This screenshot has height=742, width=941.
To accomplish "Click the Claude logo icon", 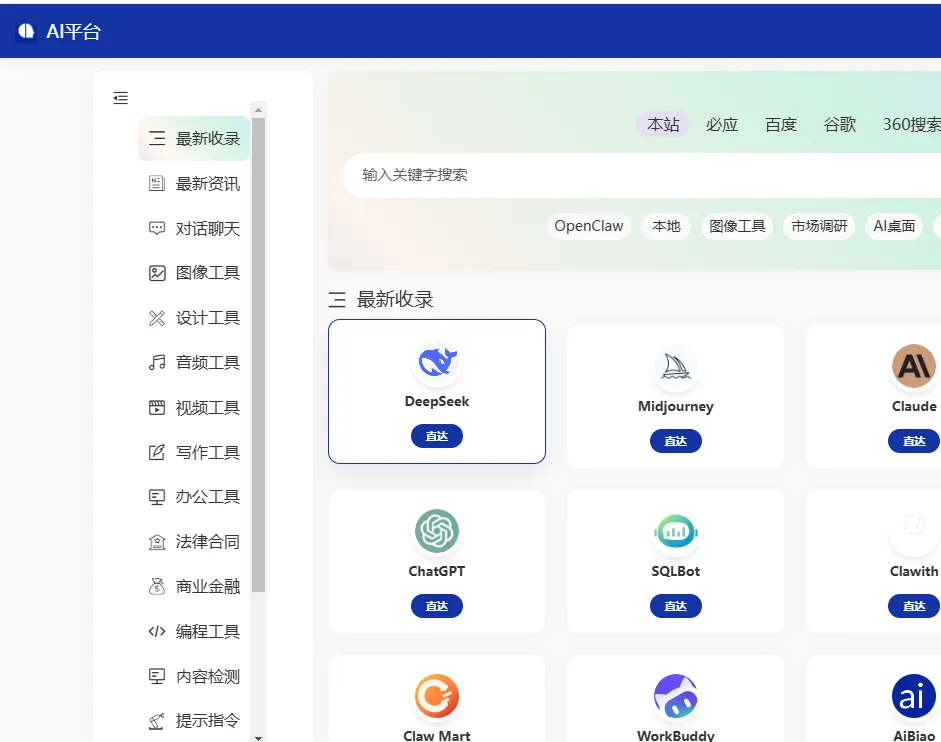I will (x=914, y=366).
